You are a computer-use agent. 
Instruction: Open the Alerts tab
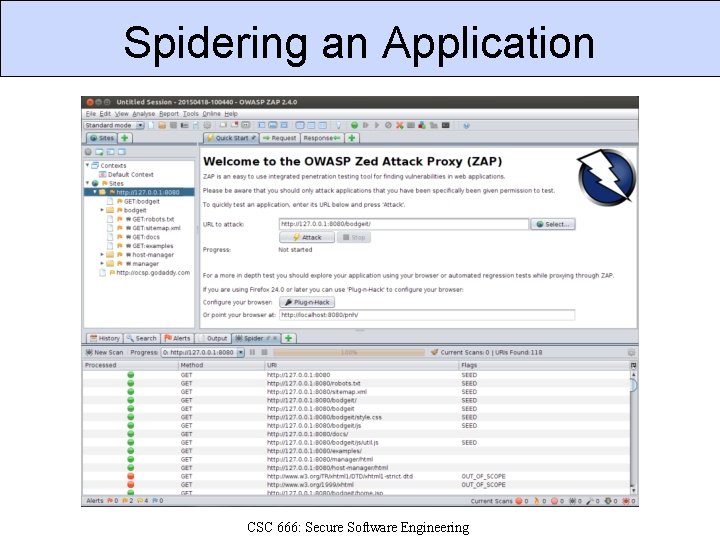tap(177, 338)
